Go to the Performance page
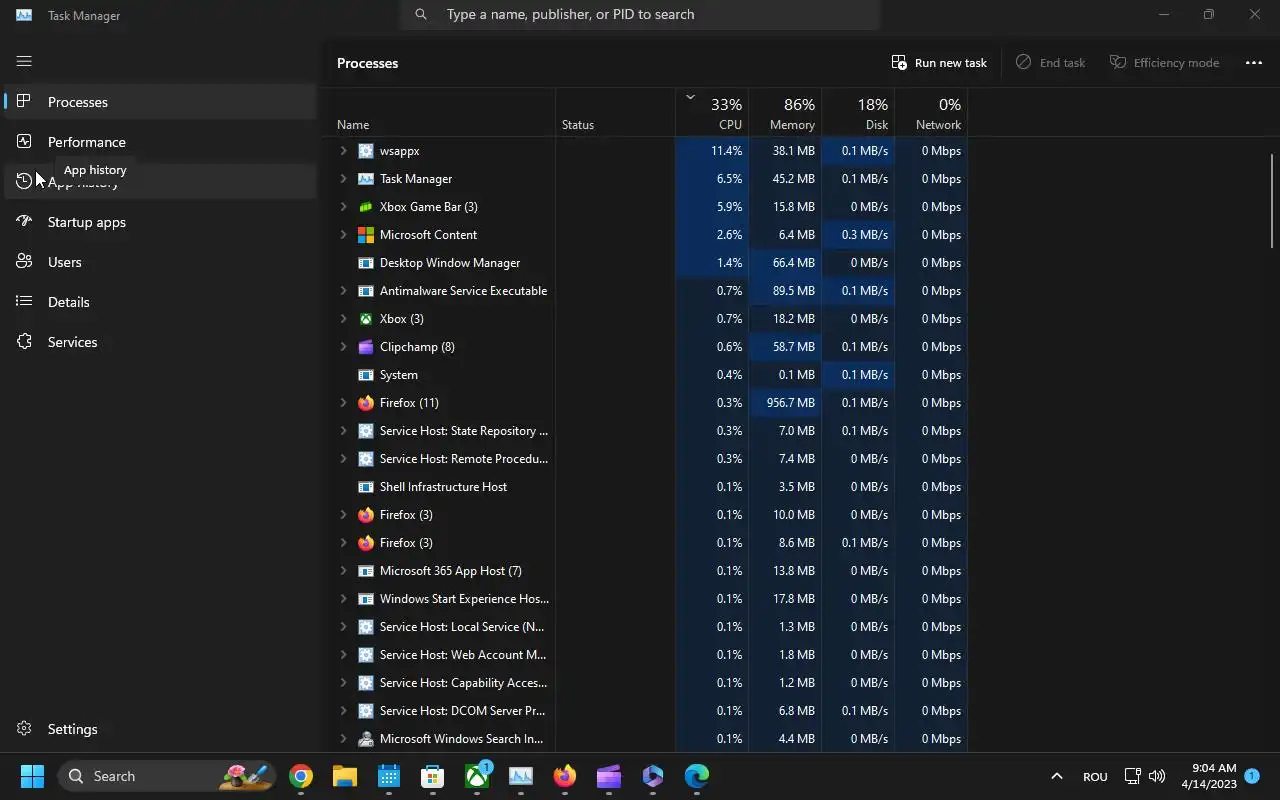Screen dimensions: 1280x800 click(160, 142)
